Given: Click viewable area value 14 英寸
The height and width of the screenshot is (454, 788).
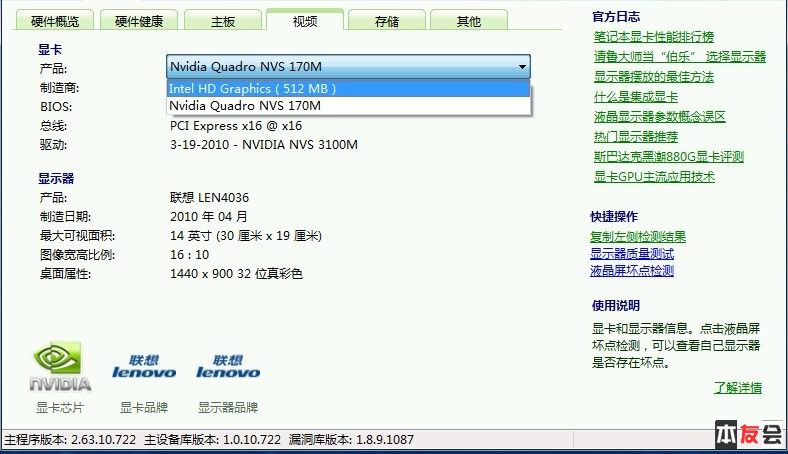Looking at the screenshot, I should click(246, 236).
